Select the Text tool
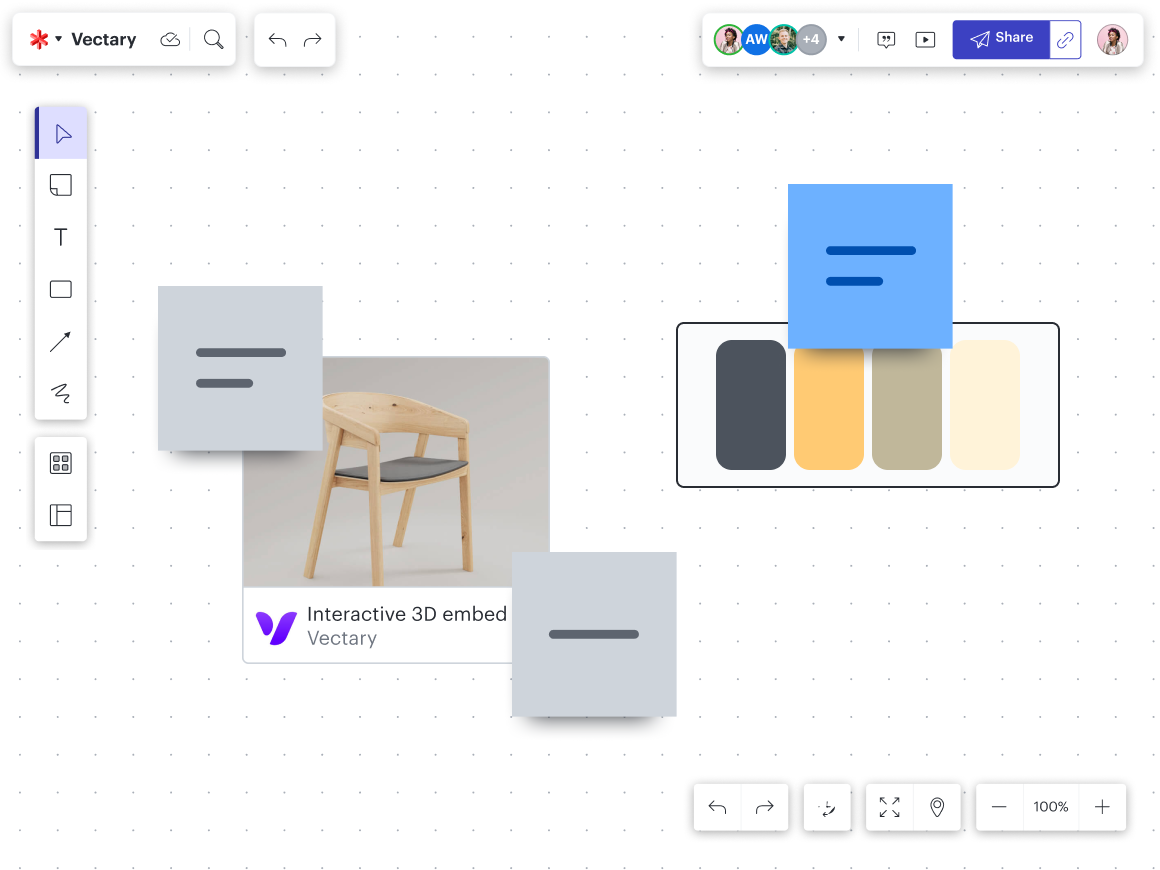 [x=61, y=237]
